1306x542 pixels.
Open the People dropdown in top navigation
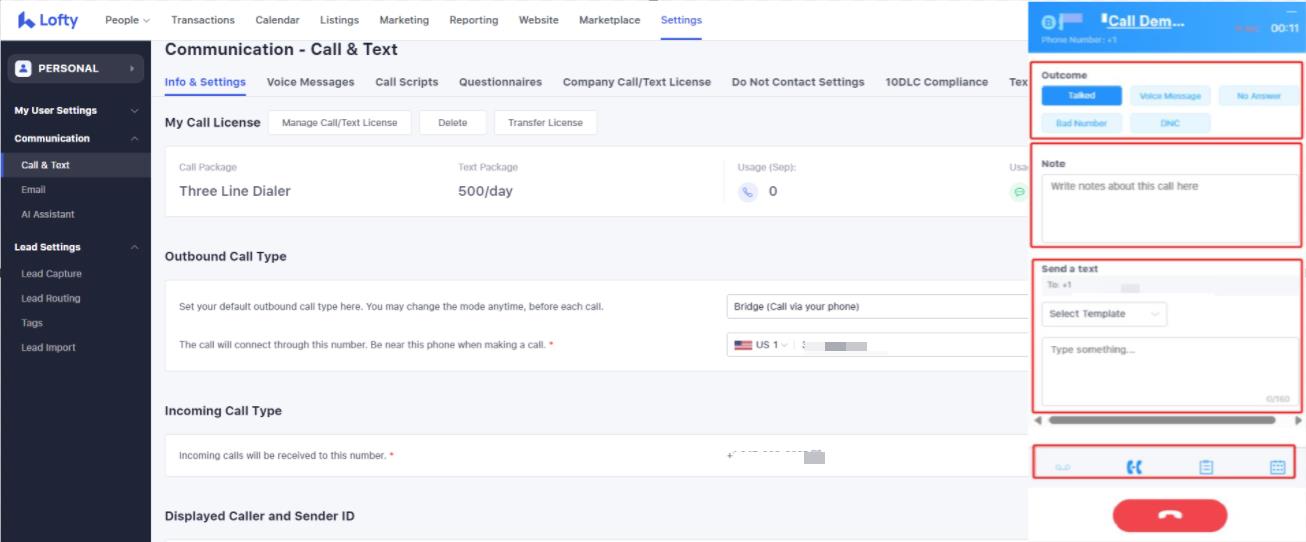pyautogui.click(x=127, y=20)
